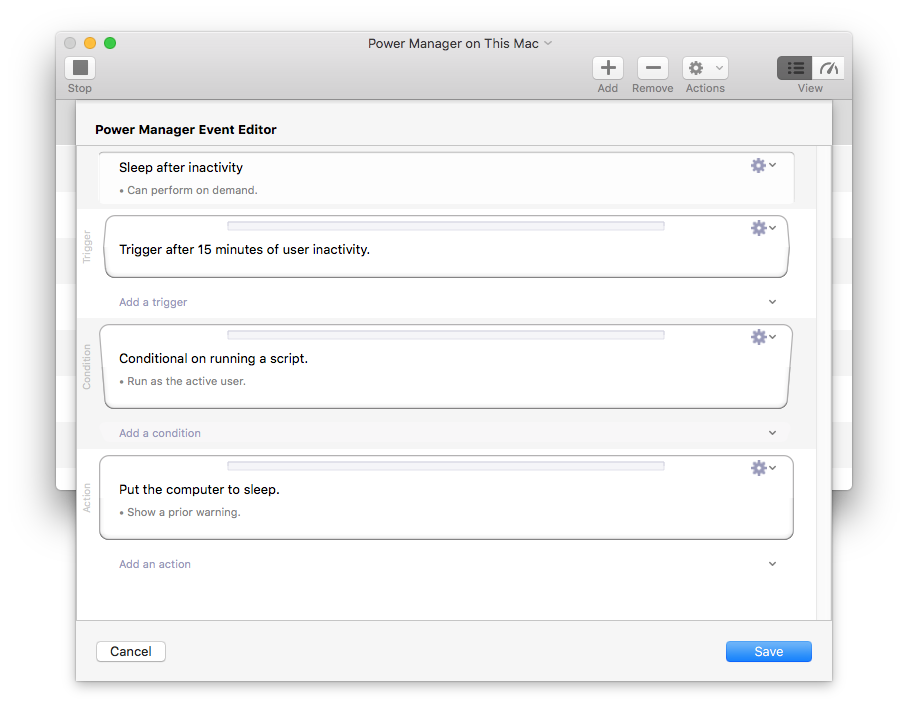Select the Sleep after inactivity event name
908x702 pixels.
[181, 167]
